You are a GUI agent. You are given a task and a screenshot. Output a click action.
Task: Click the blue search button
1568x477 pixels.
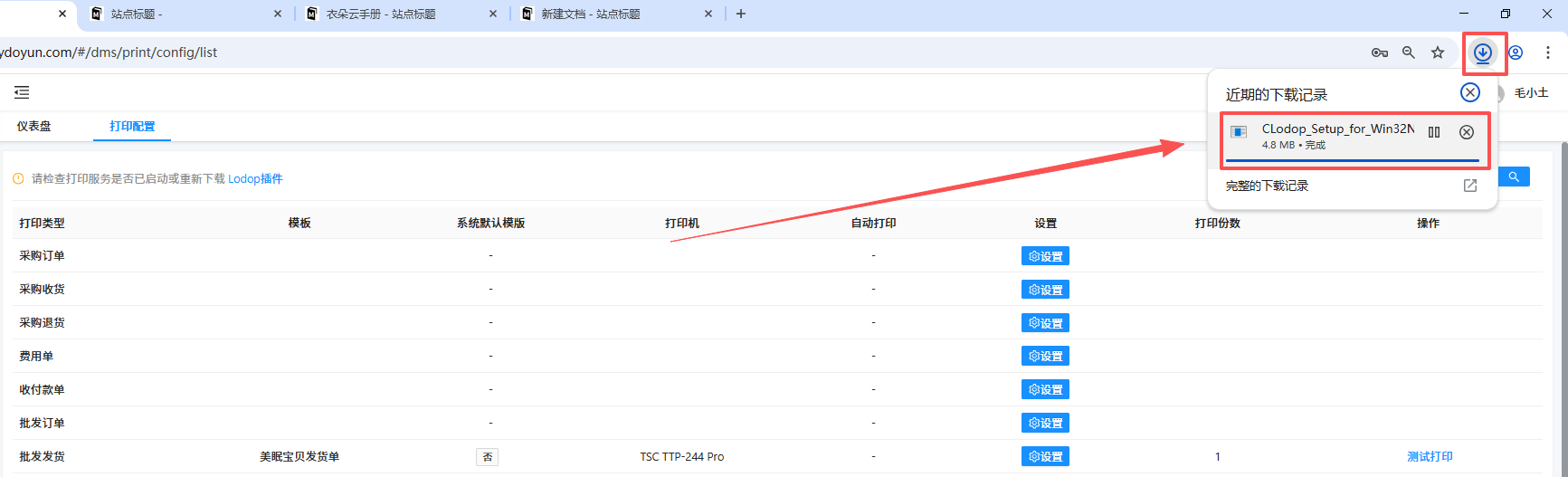coord(1514,176)
